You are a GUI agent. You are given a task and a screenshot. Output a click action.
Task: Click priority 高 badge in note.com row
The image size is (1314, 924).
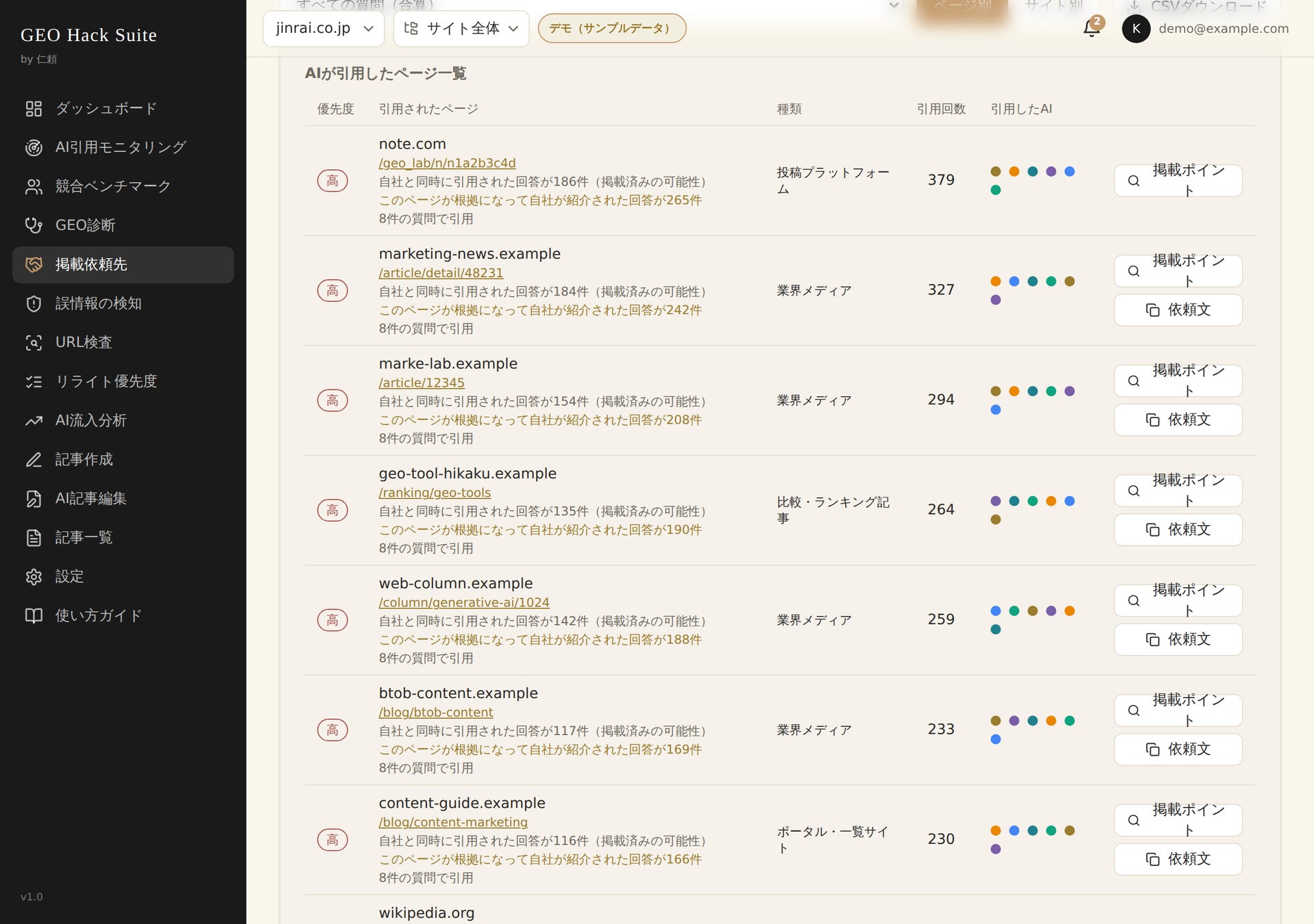pyautogui.click(x=333, y=181)
